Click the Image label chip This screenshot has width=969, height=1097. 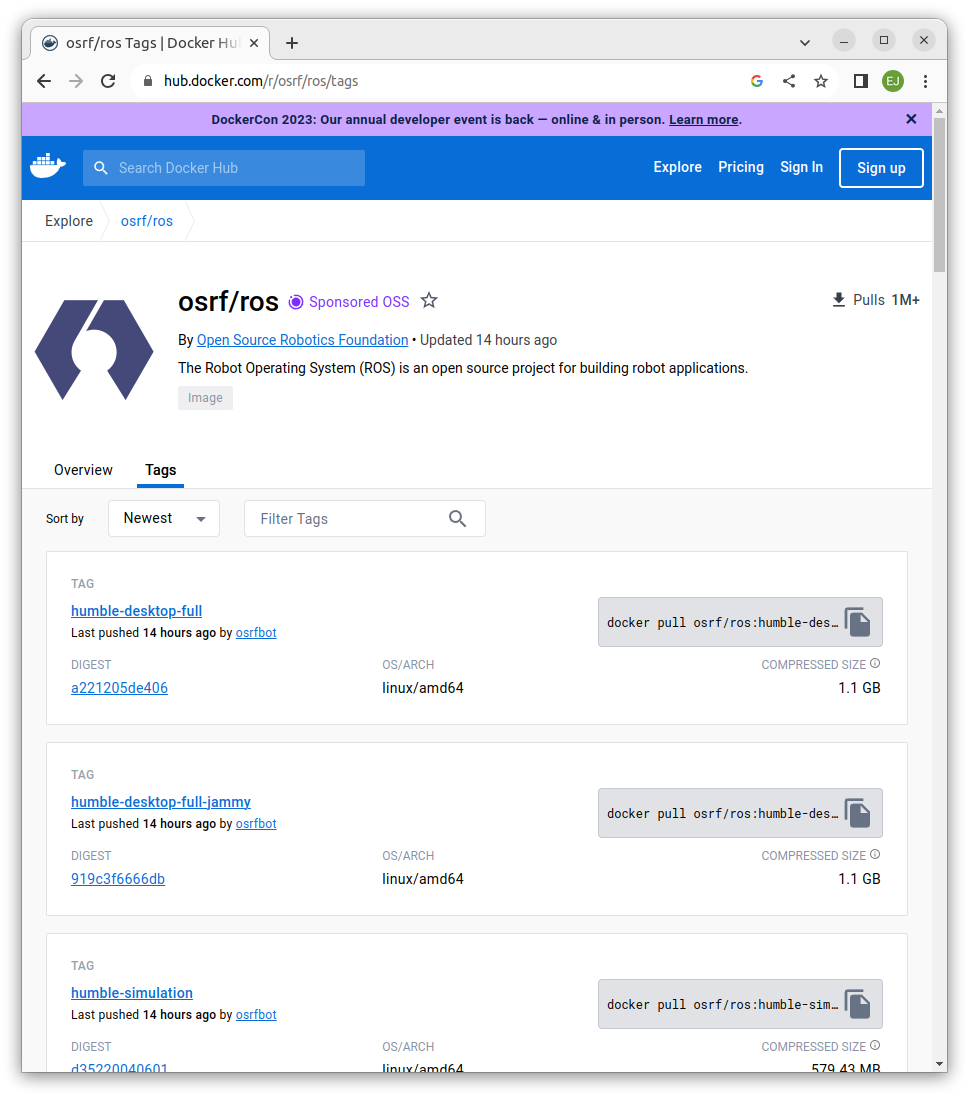(205, 398)
